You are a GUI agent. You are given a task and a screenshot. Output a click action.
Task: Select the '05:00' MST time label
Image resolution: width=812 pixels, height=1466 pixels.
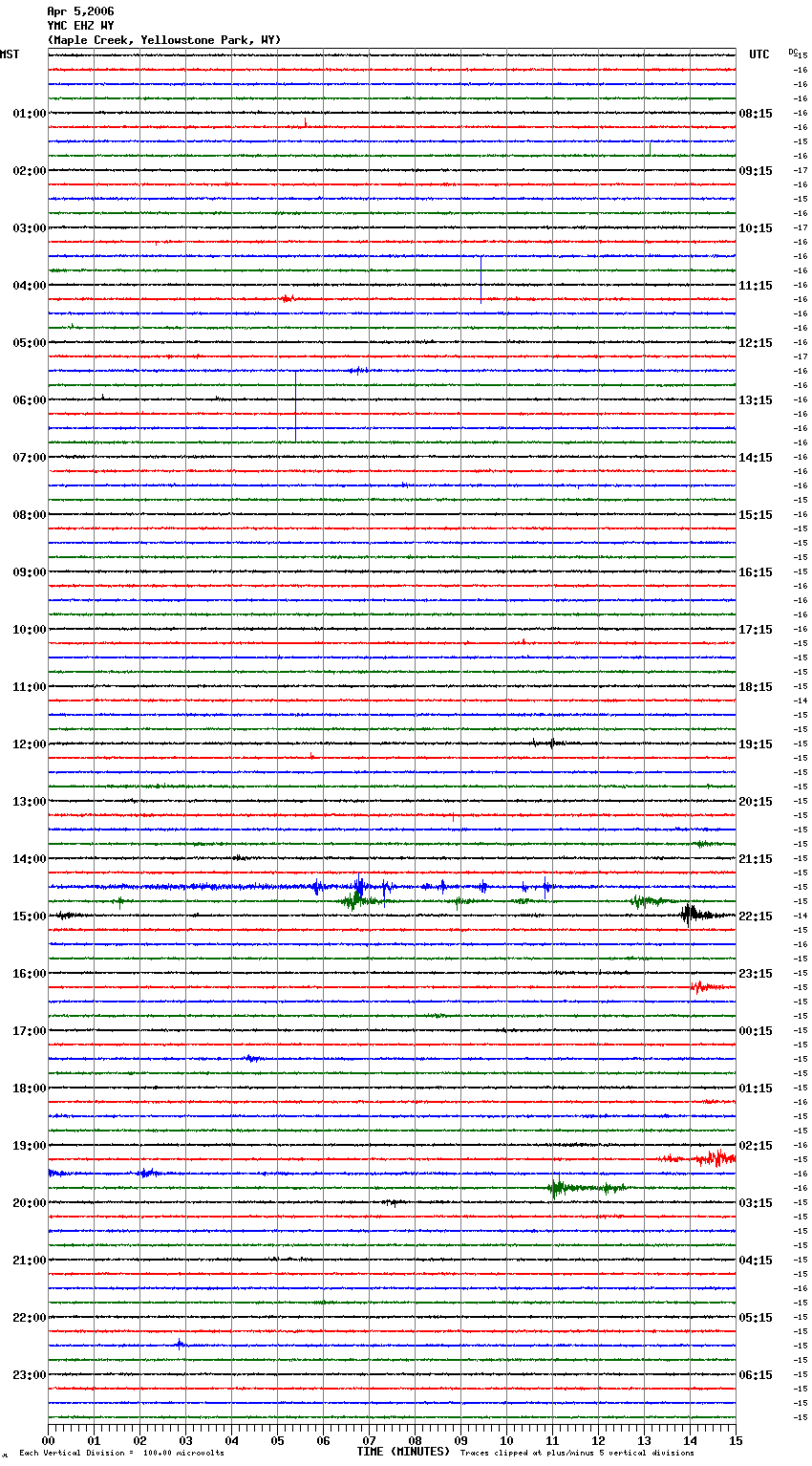(x=30, y=343)
